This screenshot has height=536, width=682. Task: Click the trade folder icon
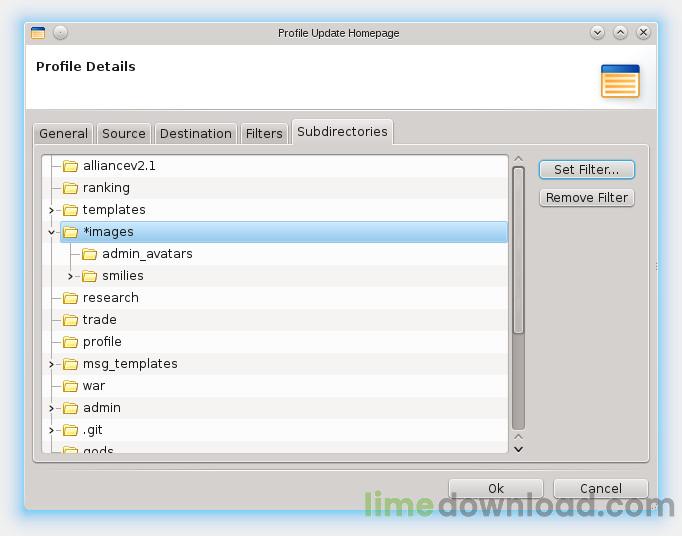[x=70, y=320]
